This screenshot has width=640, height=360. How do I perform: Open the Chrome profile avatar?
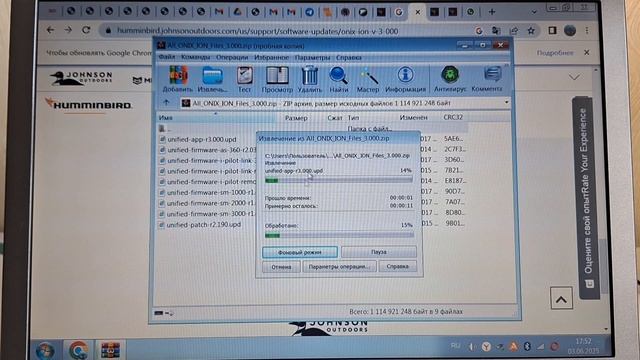pyautogui.click(x=570, y=31)
